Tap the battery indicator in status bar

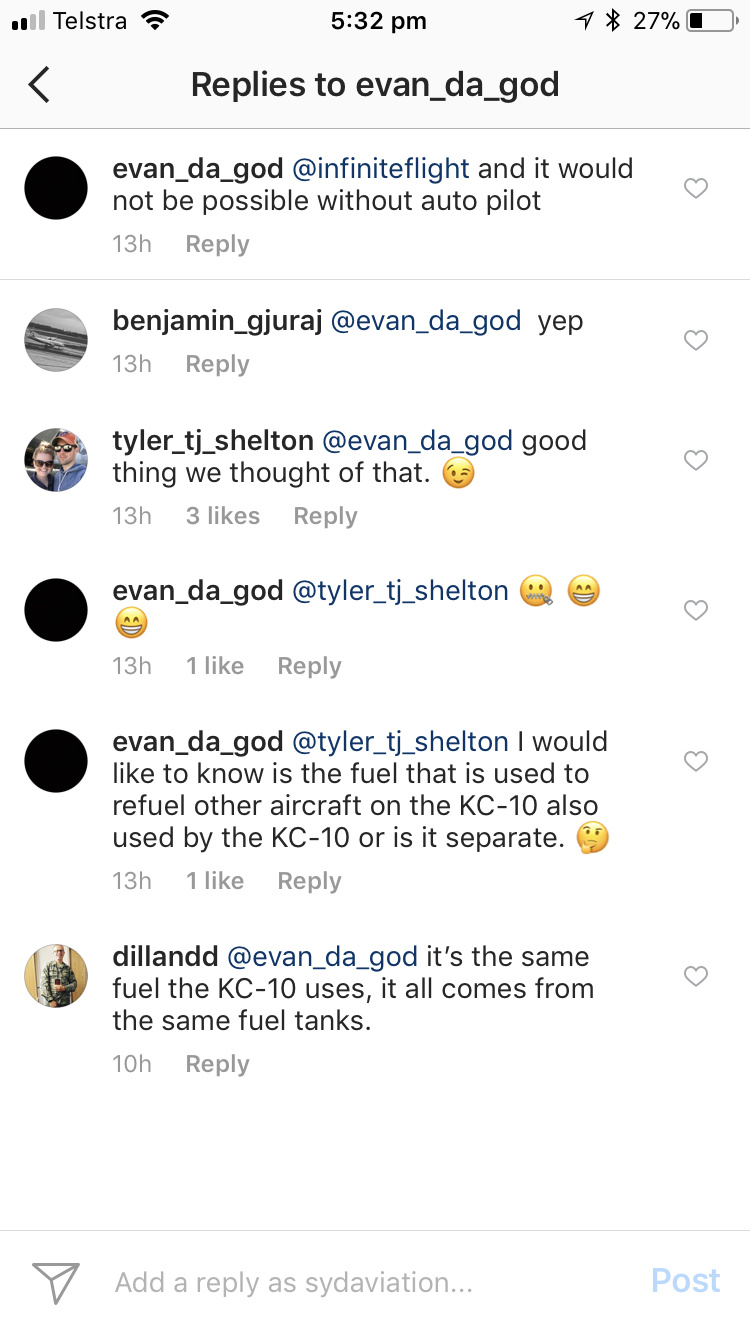pyautogui.click(x=710, y=21)
